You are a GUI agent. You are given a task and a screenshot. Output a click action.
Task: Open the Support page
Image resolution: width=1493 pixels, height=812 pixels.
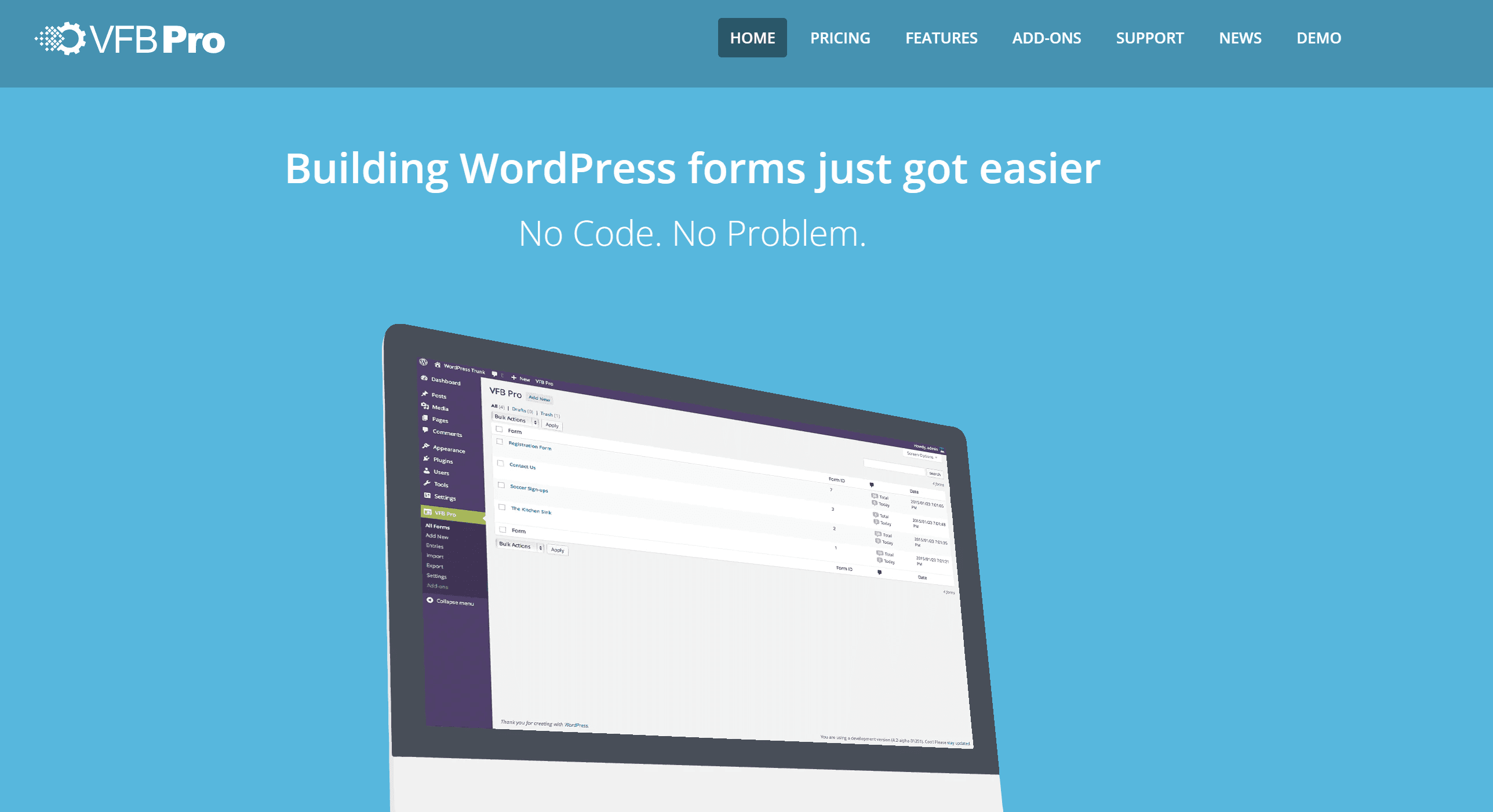click(1150, 38)
